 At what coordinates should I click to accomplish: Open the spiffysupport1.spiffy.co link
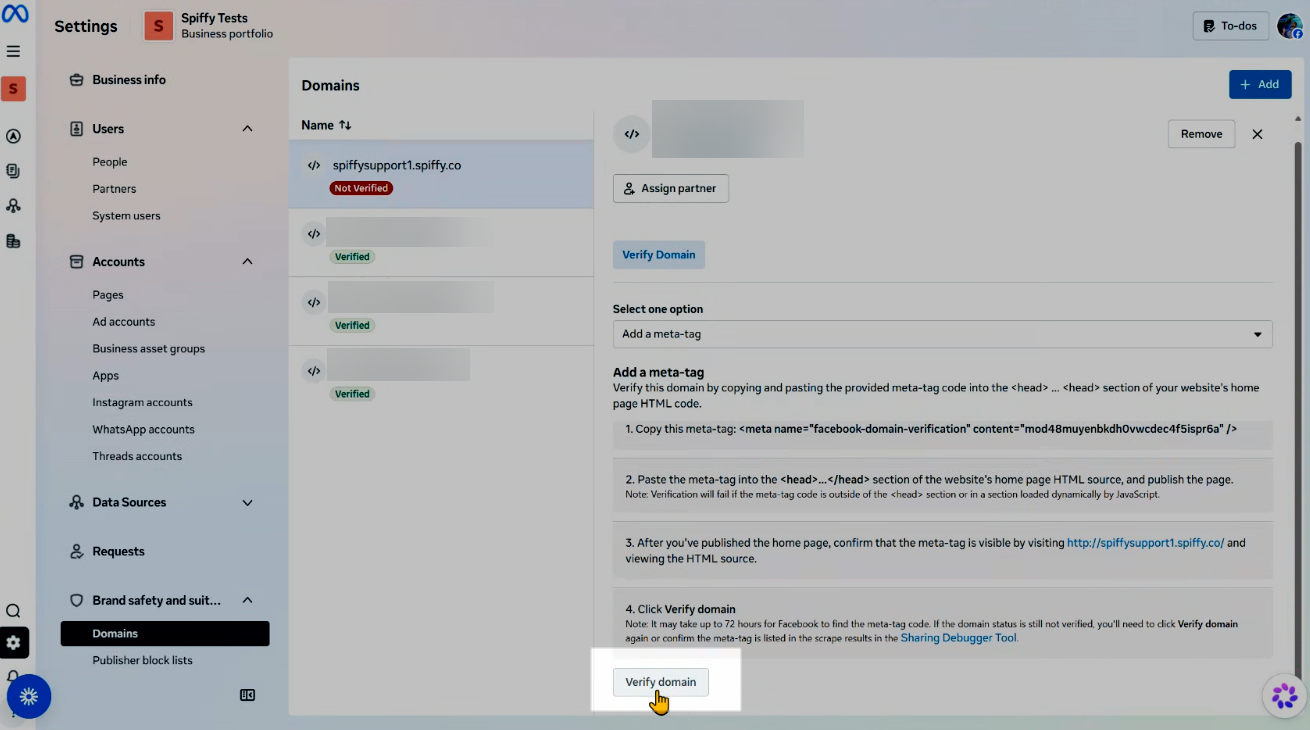[x=1145, y=543]
